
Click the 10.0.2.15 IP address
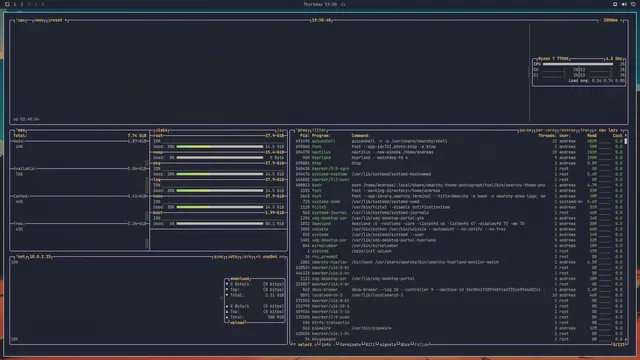tap(40, 257)
